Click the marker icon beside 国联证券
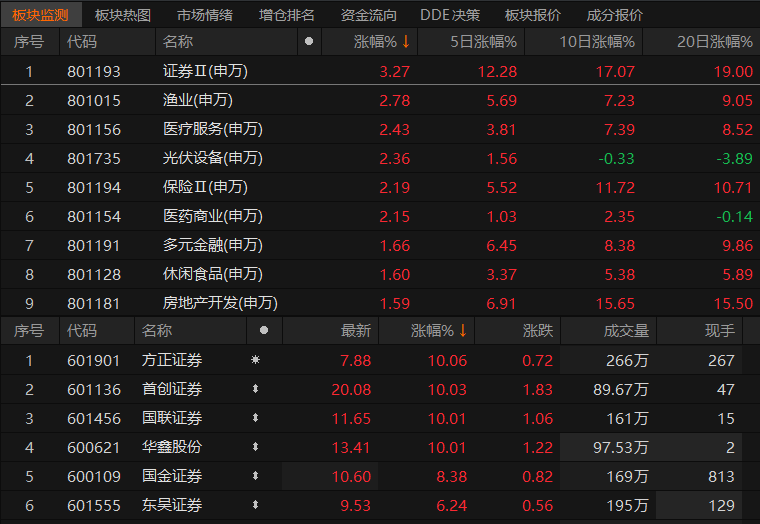This screenshot has height=524, width=760. point(255,419)
